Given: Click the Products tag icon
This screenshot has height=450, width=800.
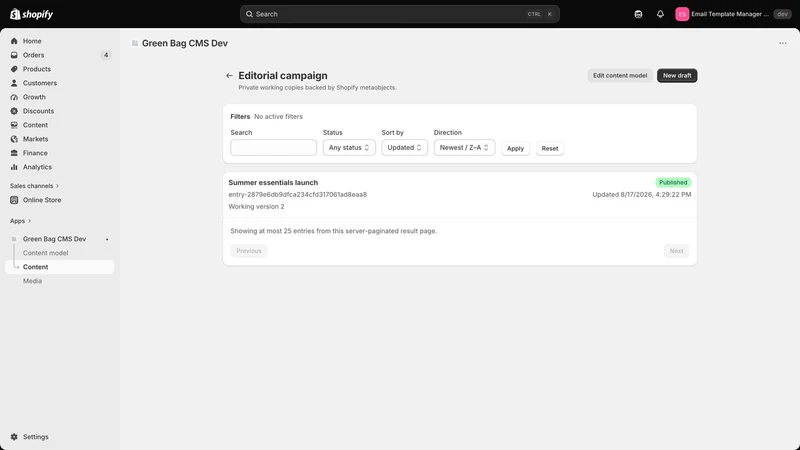Looking at the screenshot, I should click(14, 69).
